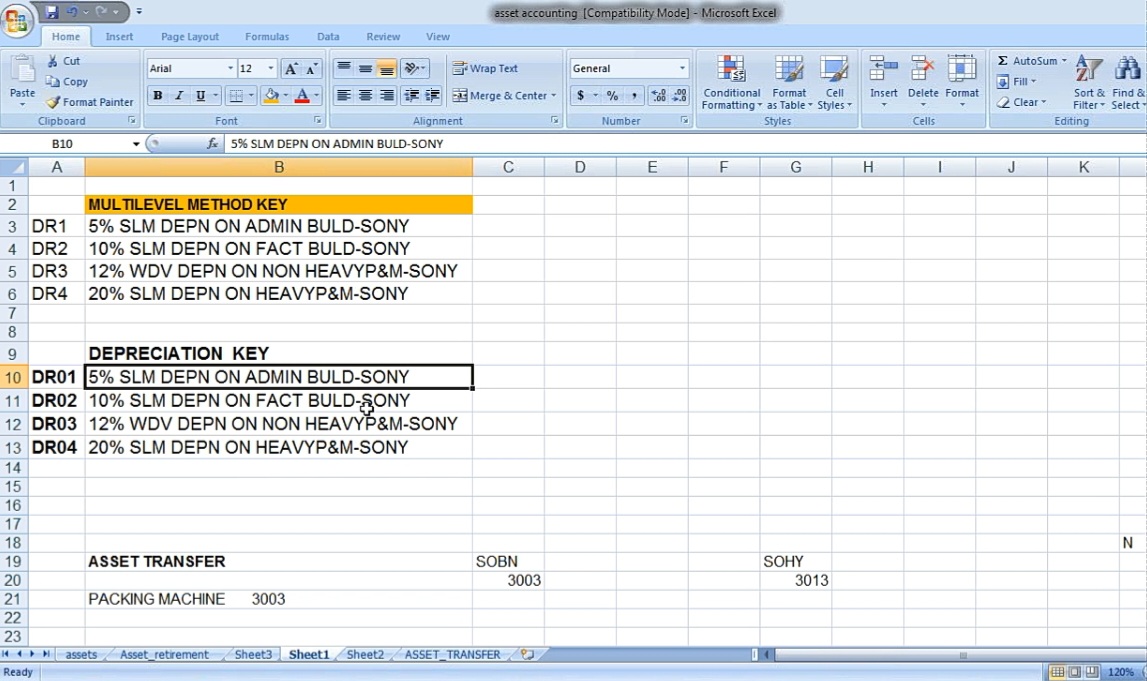
Task: Toggle Italic formatting
Action: (178, 96)
